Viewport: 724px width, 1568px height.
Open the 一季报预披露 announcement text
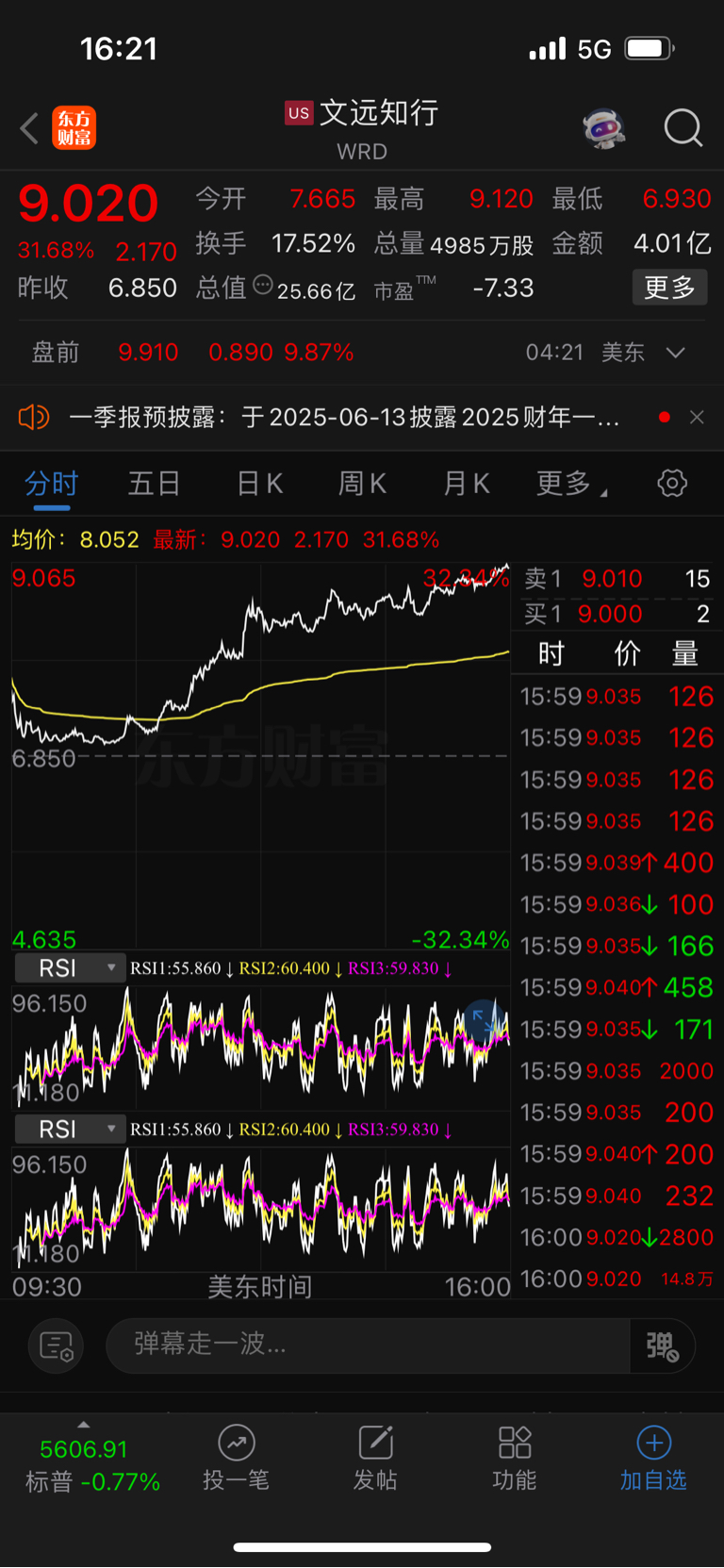pos(344,417)
